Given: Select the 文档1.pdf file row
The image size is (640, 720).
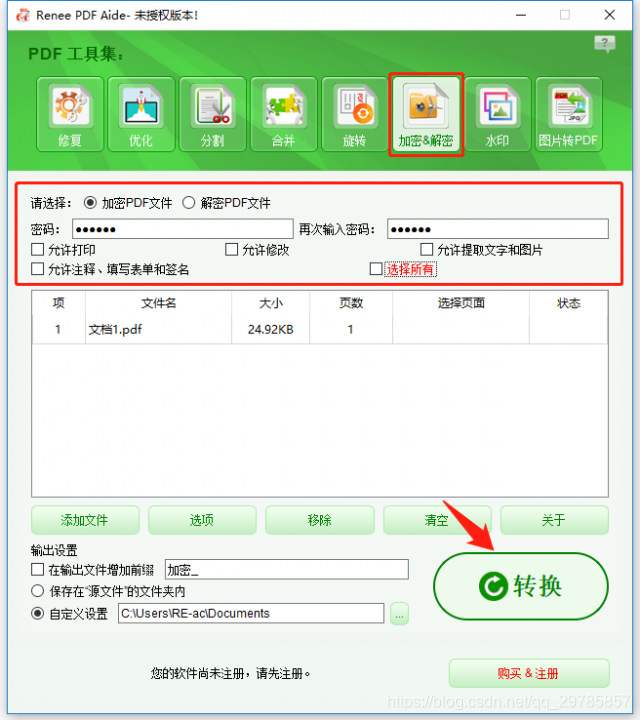Looking at the screenshot, I should click(320, 329).
